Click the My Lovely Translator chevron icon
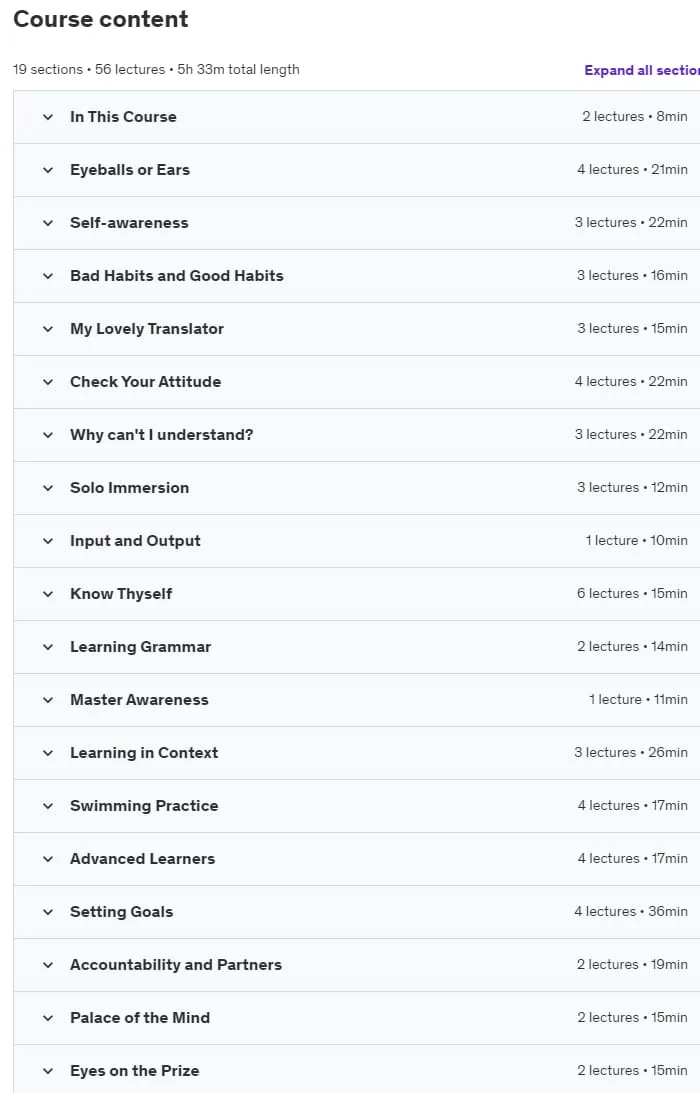The width and height of the screenshot is (700, 1093). (48, 329)
